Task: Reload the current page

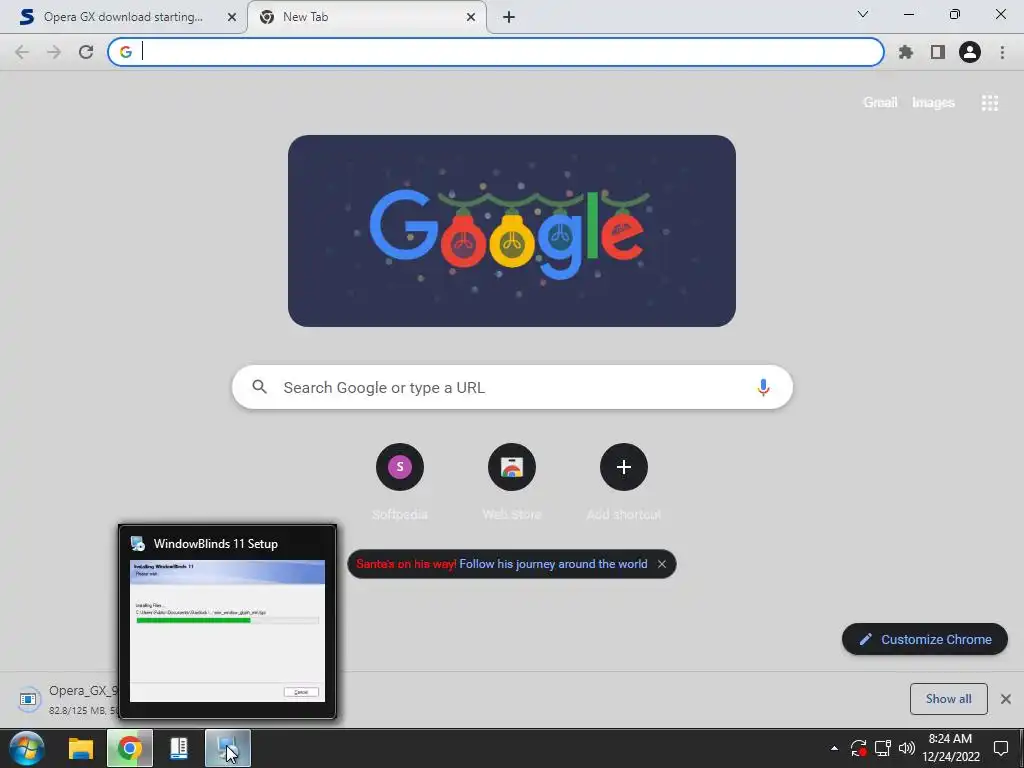Action: click(86, 52)
